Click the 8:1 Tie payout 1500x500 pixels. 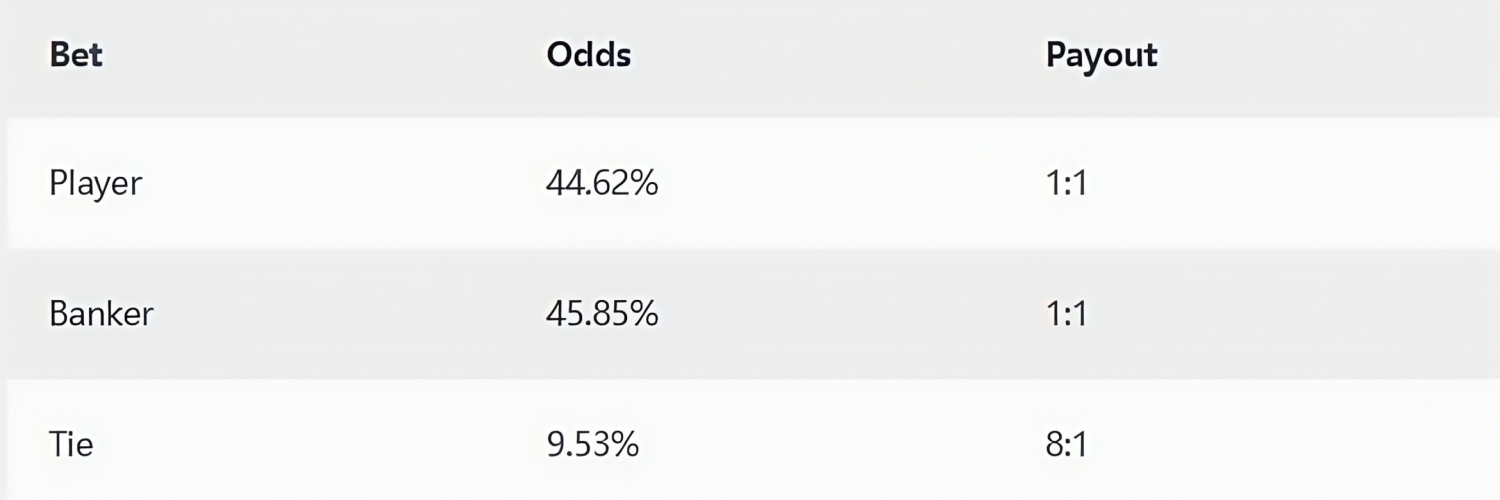(1066, 444)
